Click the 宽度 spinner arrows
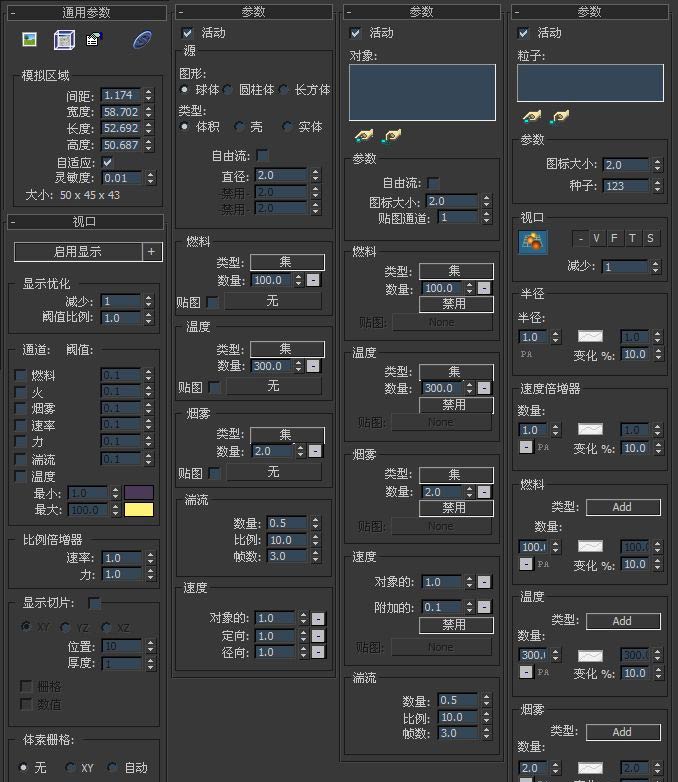Viewport: 678px width, 782px height. point(149,112)
